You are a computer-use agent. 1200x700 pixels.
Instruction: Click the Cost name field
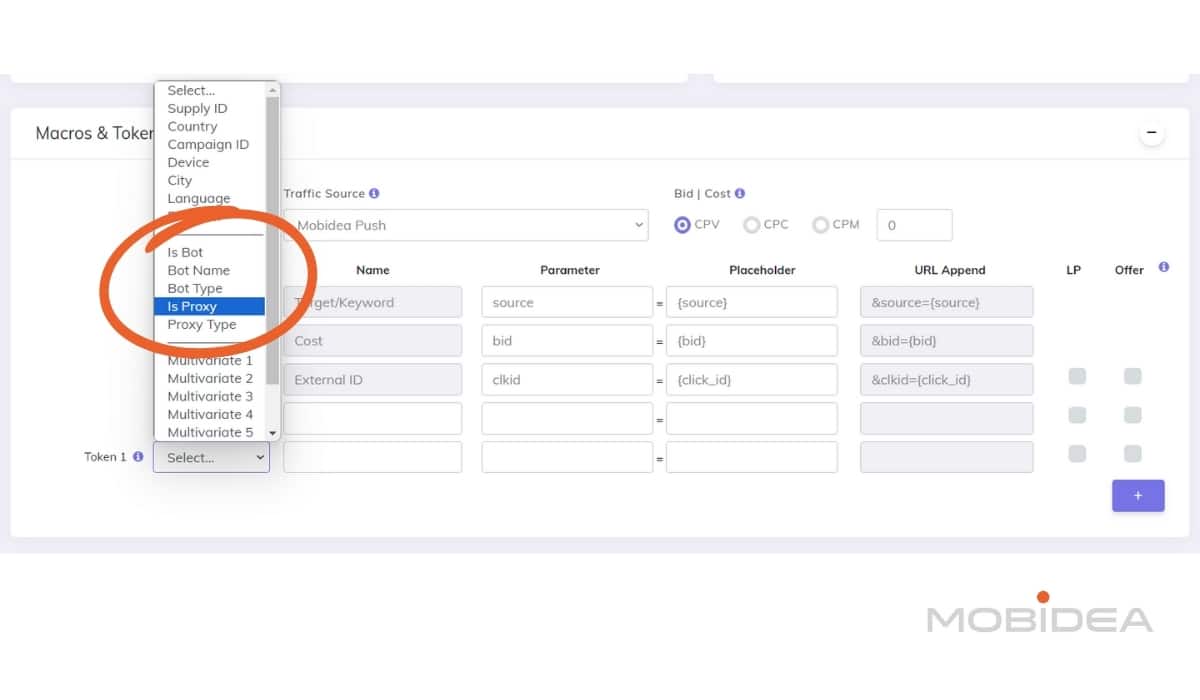(x=373, y=341)
